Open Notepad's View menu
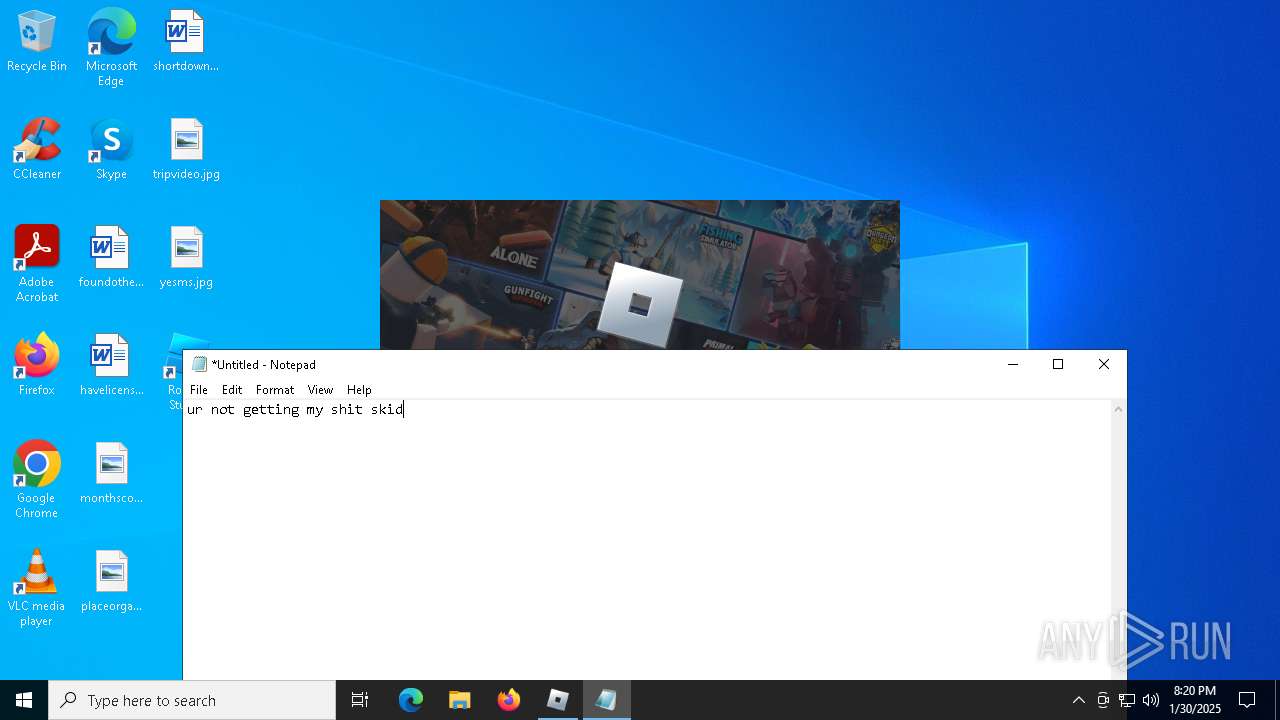This screenshot has width=1280, height=720. click(x=320, y=390)
